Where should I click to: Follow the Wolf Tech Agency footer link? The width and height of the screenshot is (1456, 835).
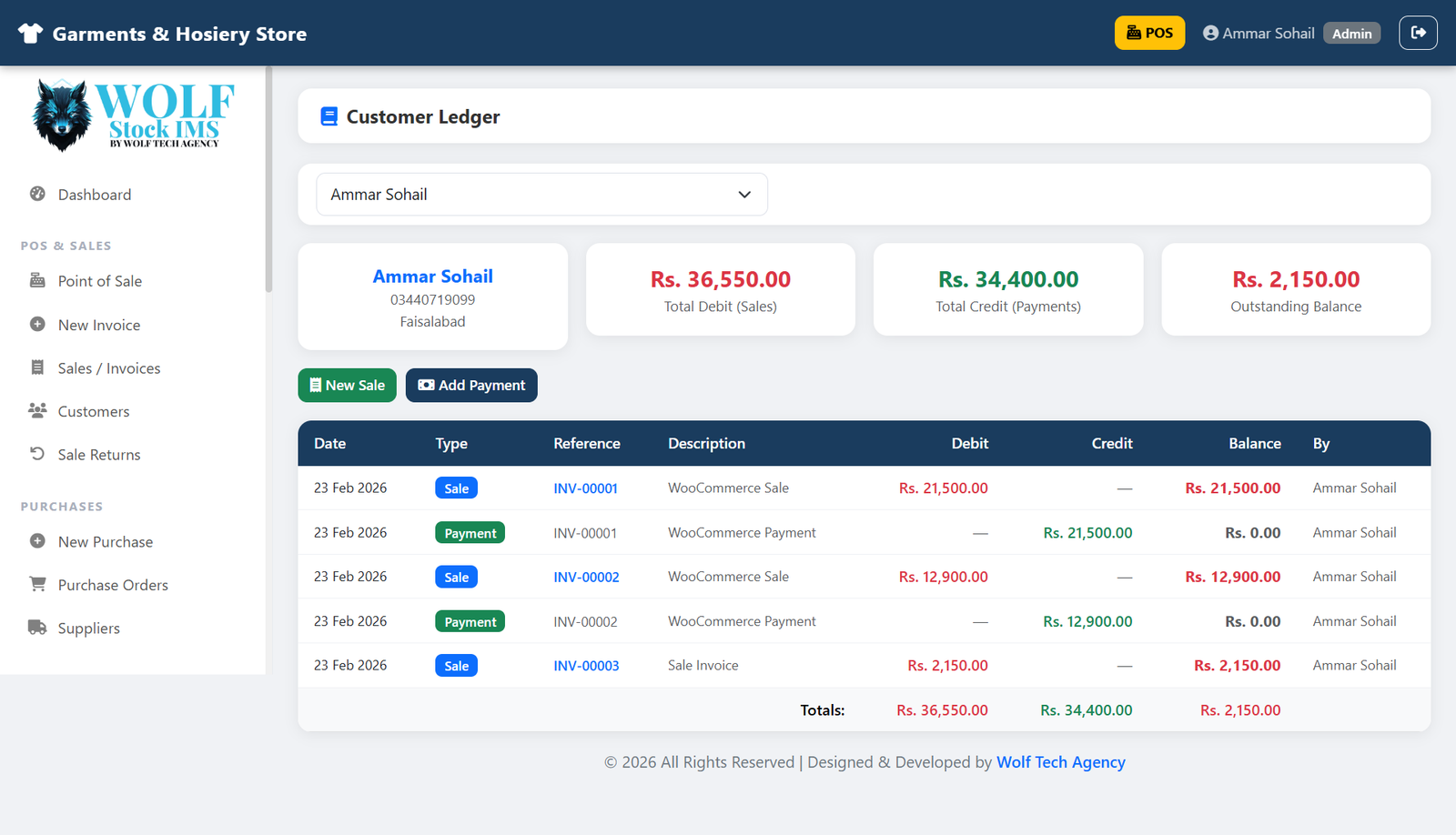click(x=1060, y=762)
